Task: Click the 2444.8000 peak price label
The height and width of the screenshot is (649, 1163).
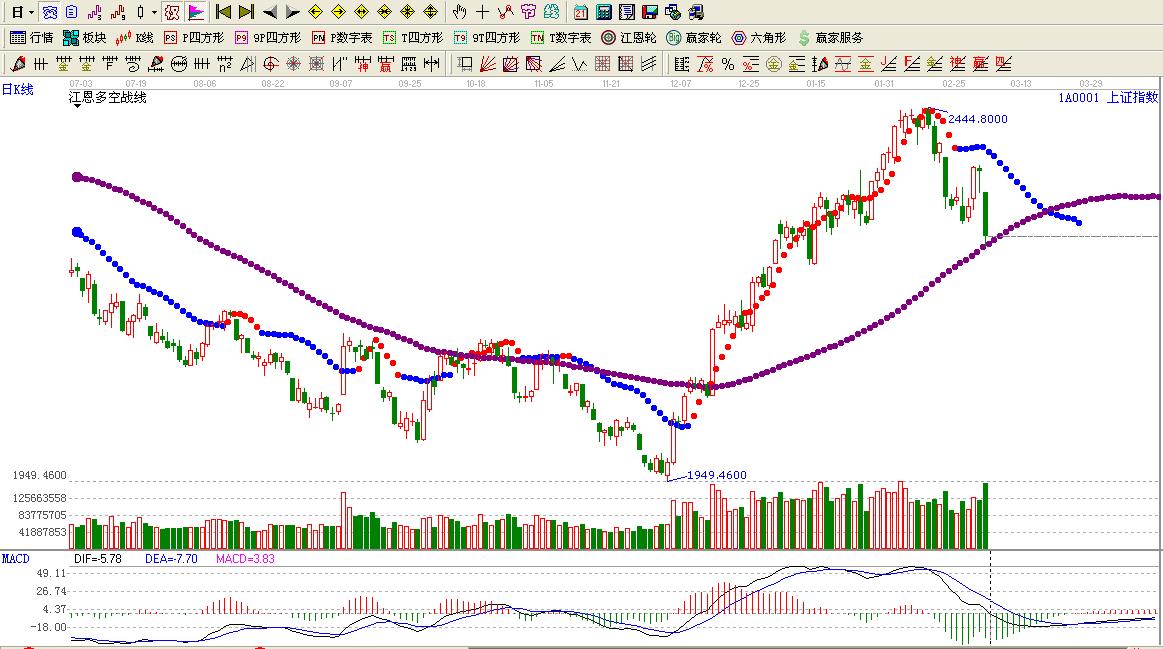Action: click(x=977, y=119)
